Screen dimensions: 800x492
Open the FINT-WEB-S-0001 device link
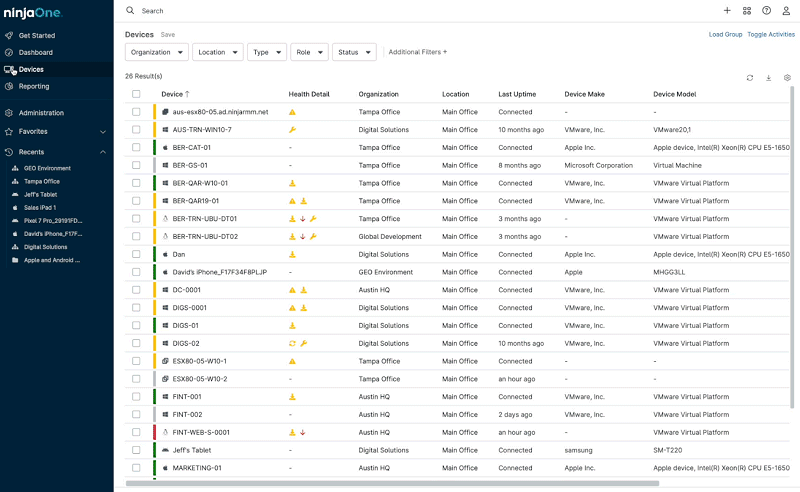[x=201, y=432]
